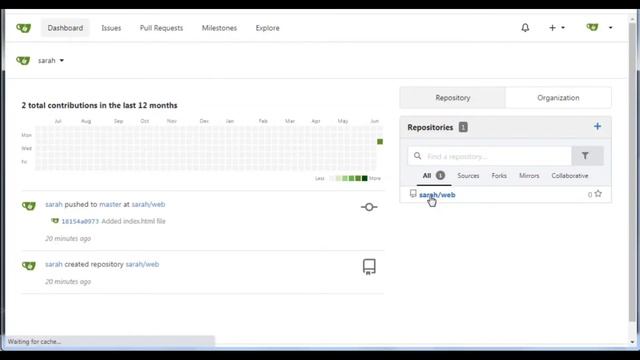Screen dimensions: 640x360
Task: Click the repositories count badge
Action: click(x=463, y=127)
